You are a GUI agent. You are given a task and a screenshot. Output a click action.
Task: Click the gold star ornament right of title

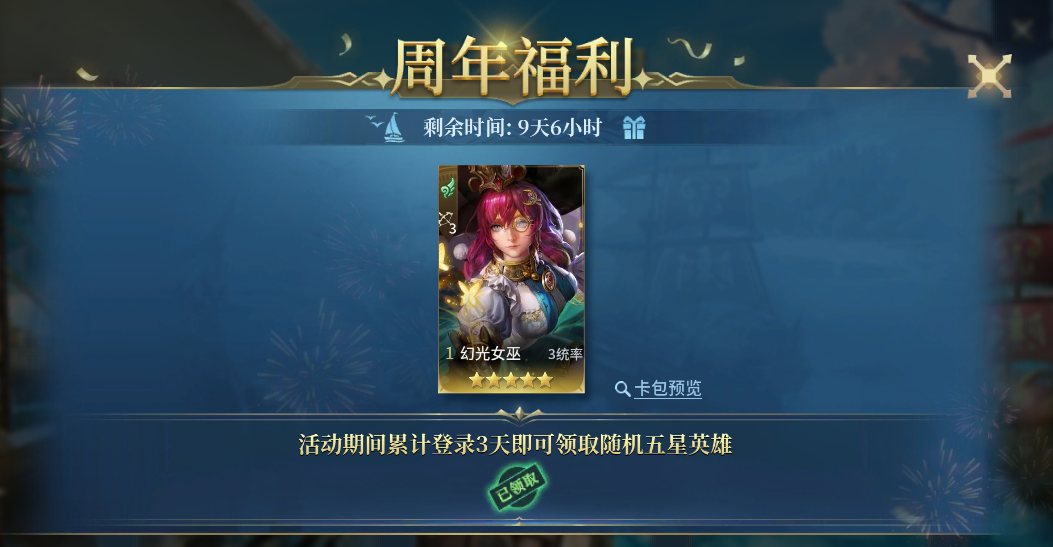643,79
